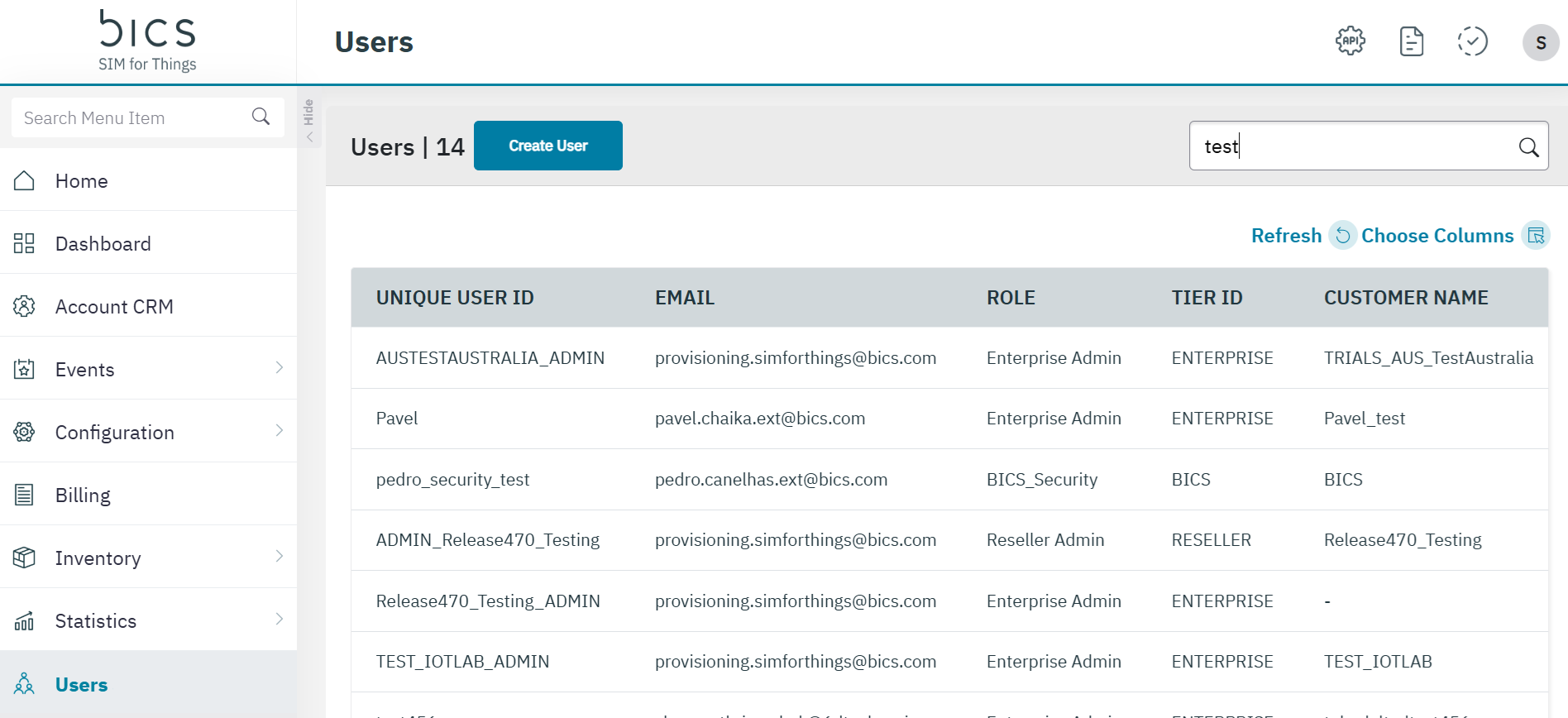Expand the Statistics submenu chevron
This screenshot has height=718, width=1568.
(x=280, y=620)
